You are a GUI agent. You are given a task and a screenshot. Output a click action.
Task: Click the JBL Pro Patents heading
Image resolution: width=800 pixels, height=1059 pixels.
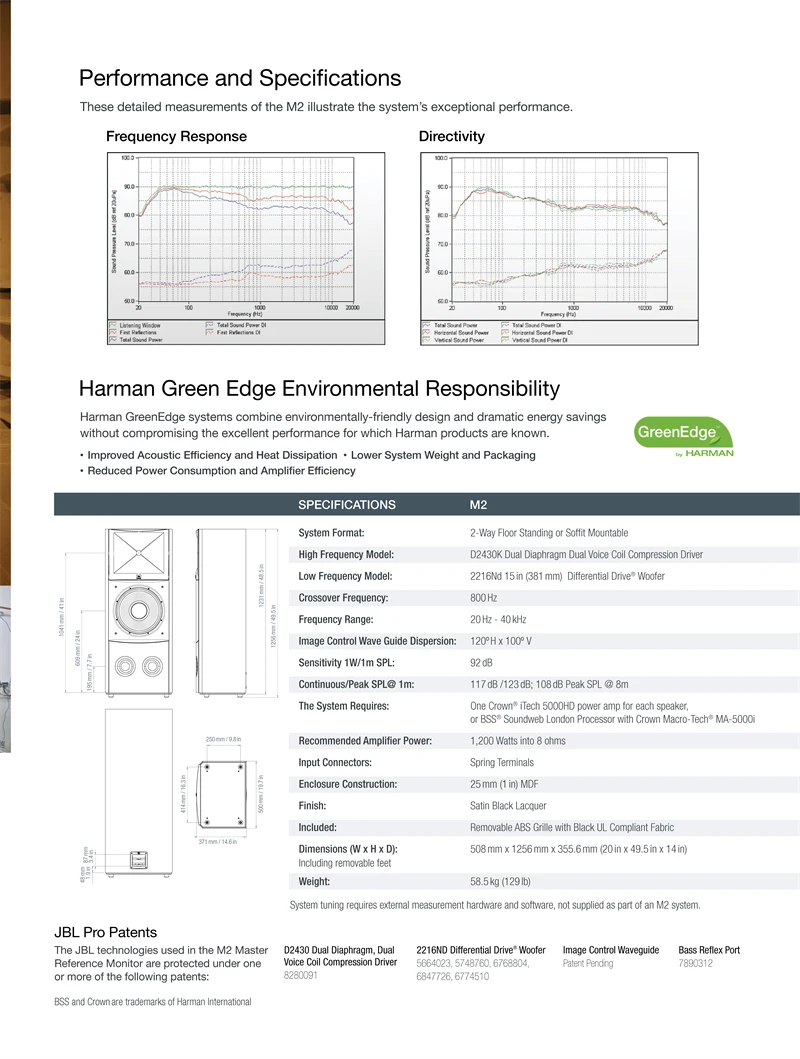(105, 932)
